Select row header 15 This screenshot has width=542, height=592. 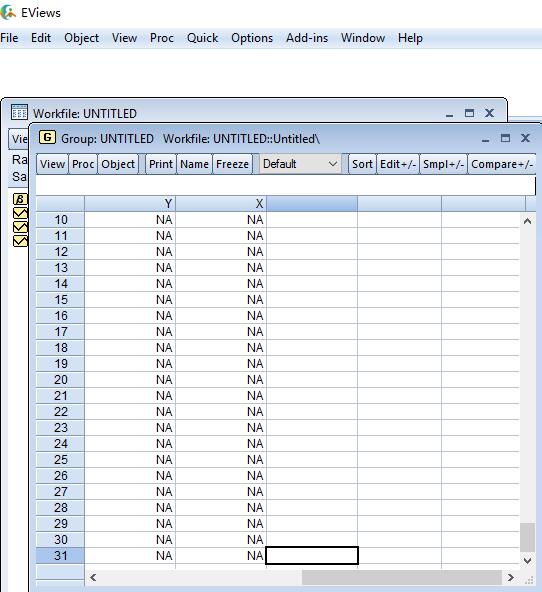(60, 300)
